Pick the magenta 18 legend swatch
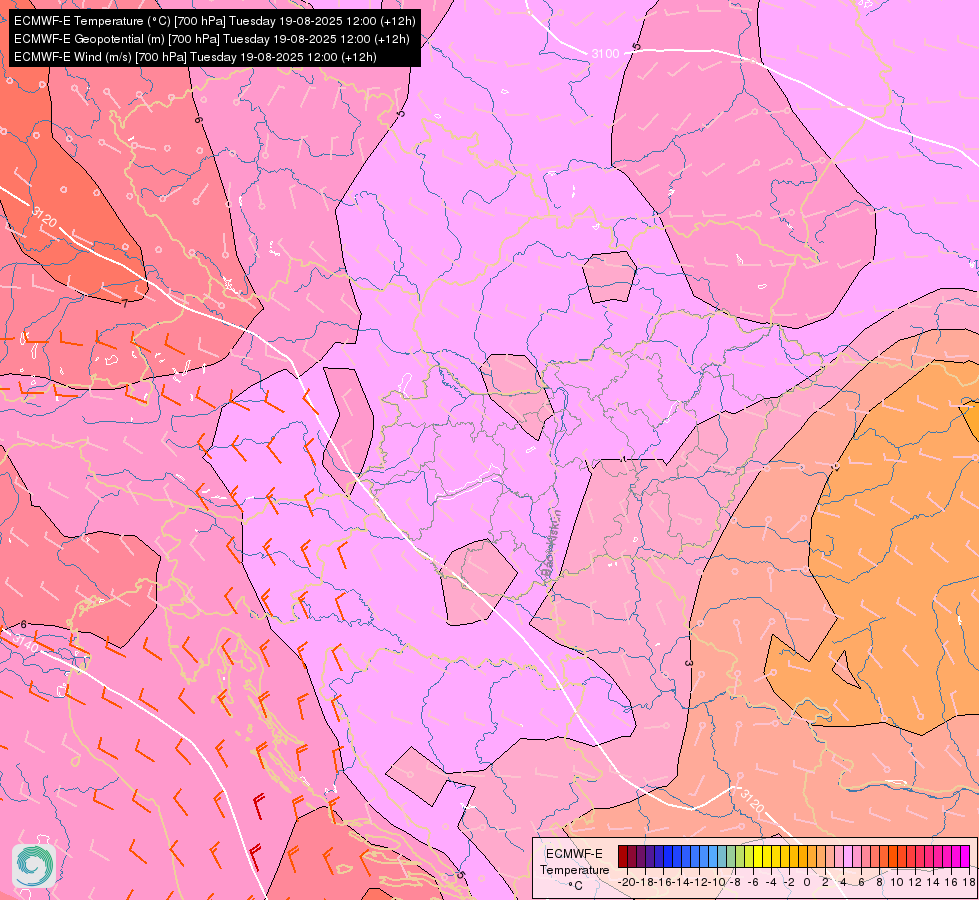979x900 pixels. click(x=965, y=856)
